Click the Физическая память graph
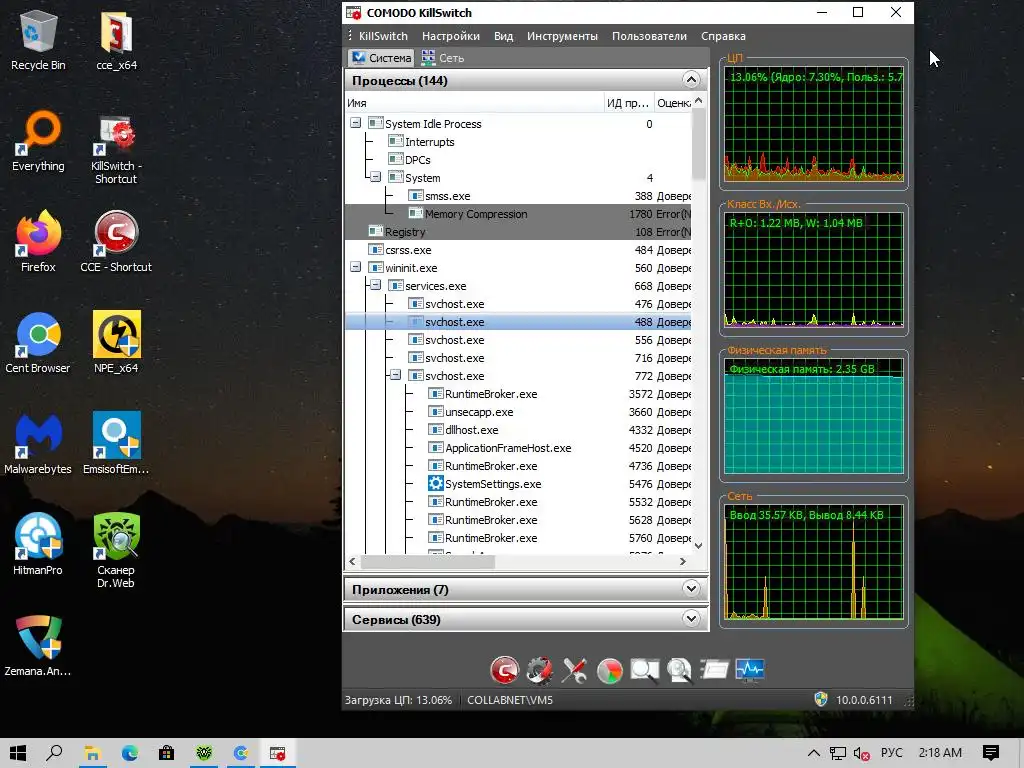The height and width of the screenshot is (768, 1024). [x=814, y=416]
